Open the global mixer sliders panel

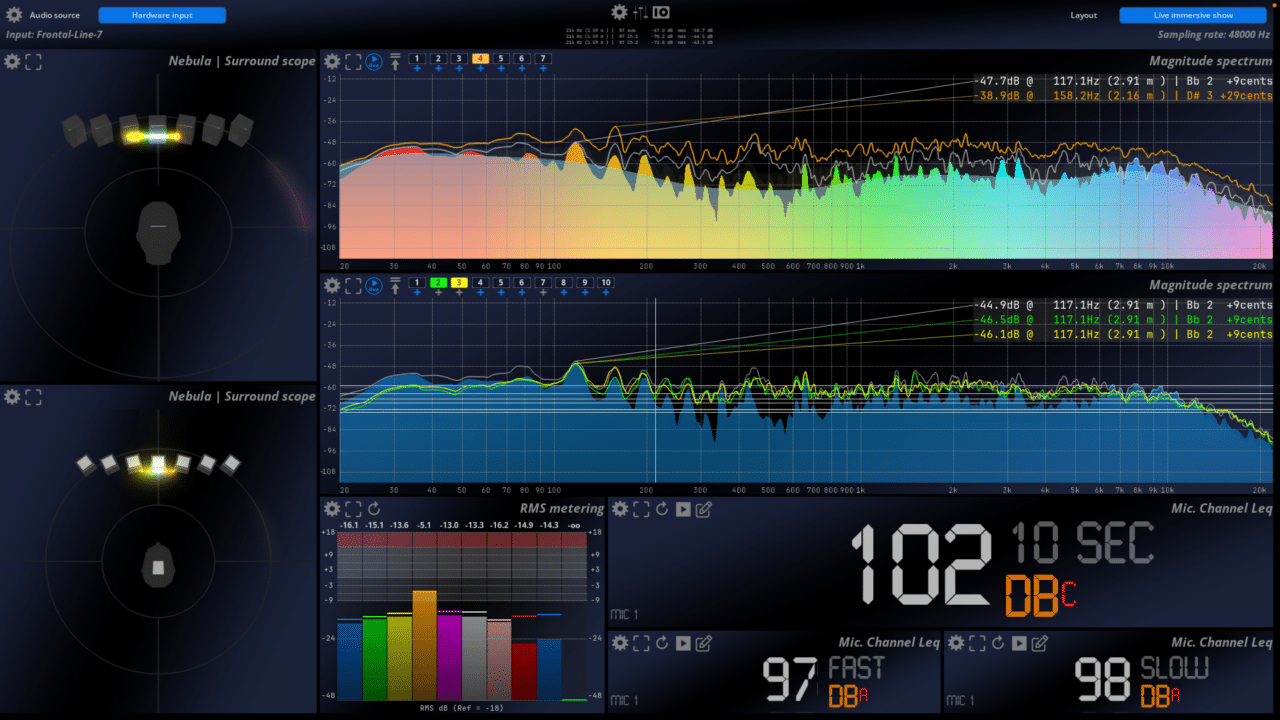coord(640,11)
